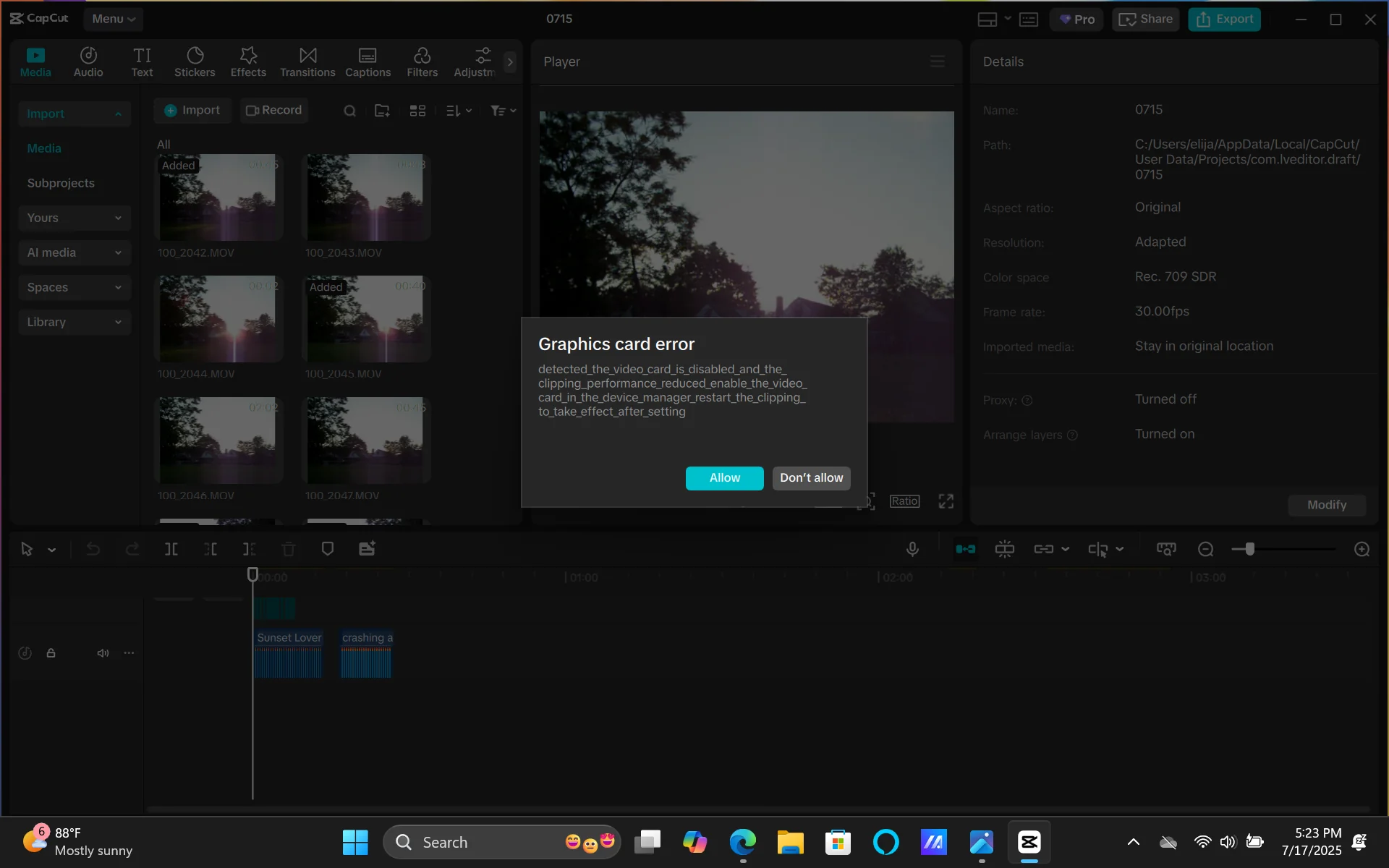The width and height of the screenshot is (1389, 868).
Task: Click the Import media button
Action: 192,110
